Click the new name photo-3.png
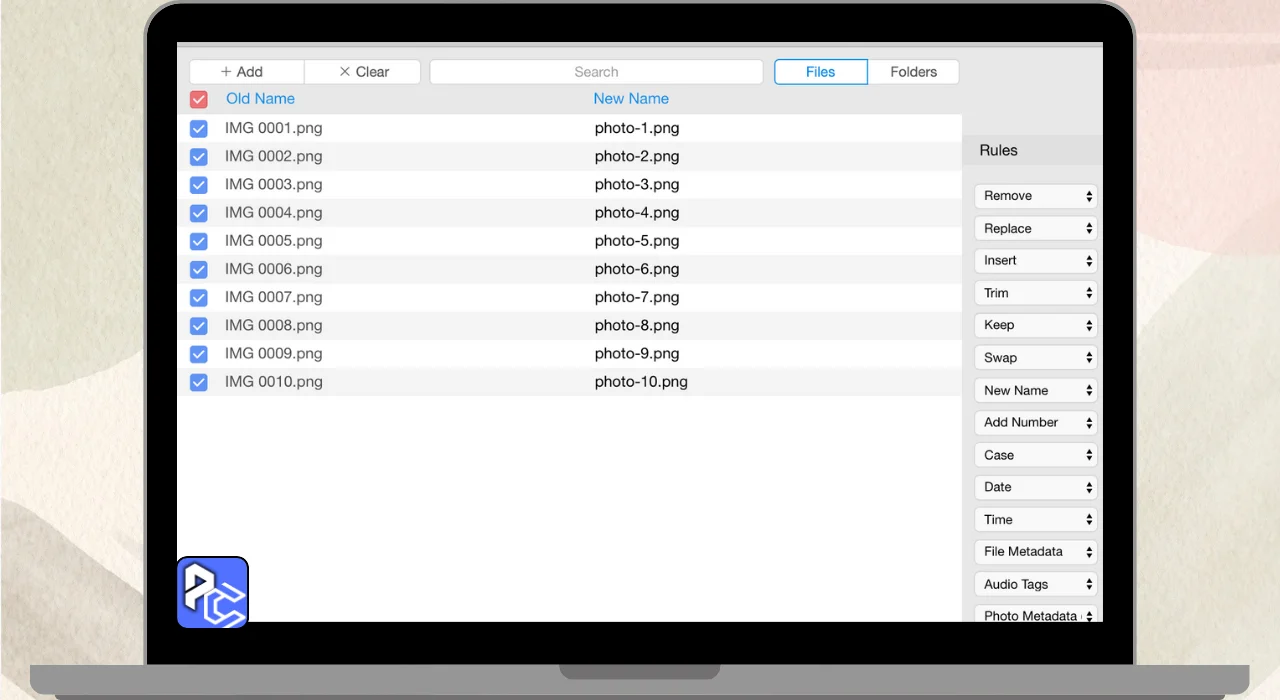The width and height of the screenshot is (1280, 700). (637, 184)
